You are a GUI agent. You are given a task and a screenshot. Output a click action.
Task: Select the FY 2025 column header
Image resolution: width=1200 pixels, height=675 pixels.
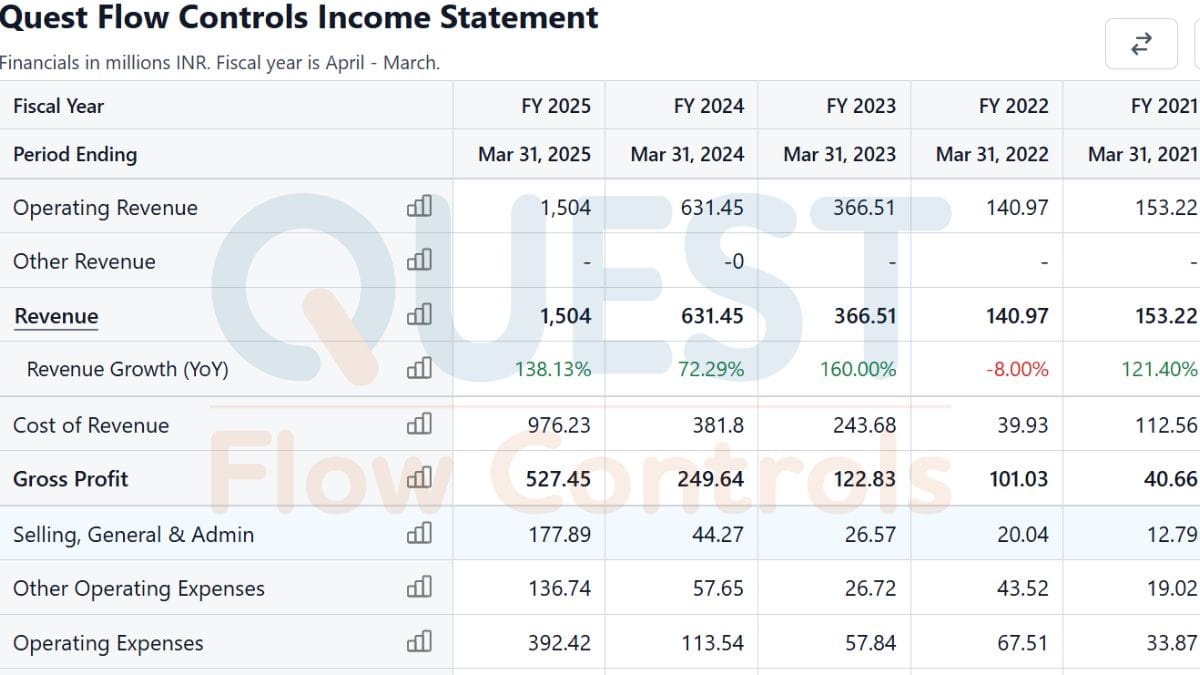(556, 106)
